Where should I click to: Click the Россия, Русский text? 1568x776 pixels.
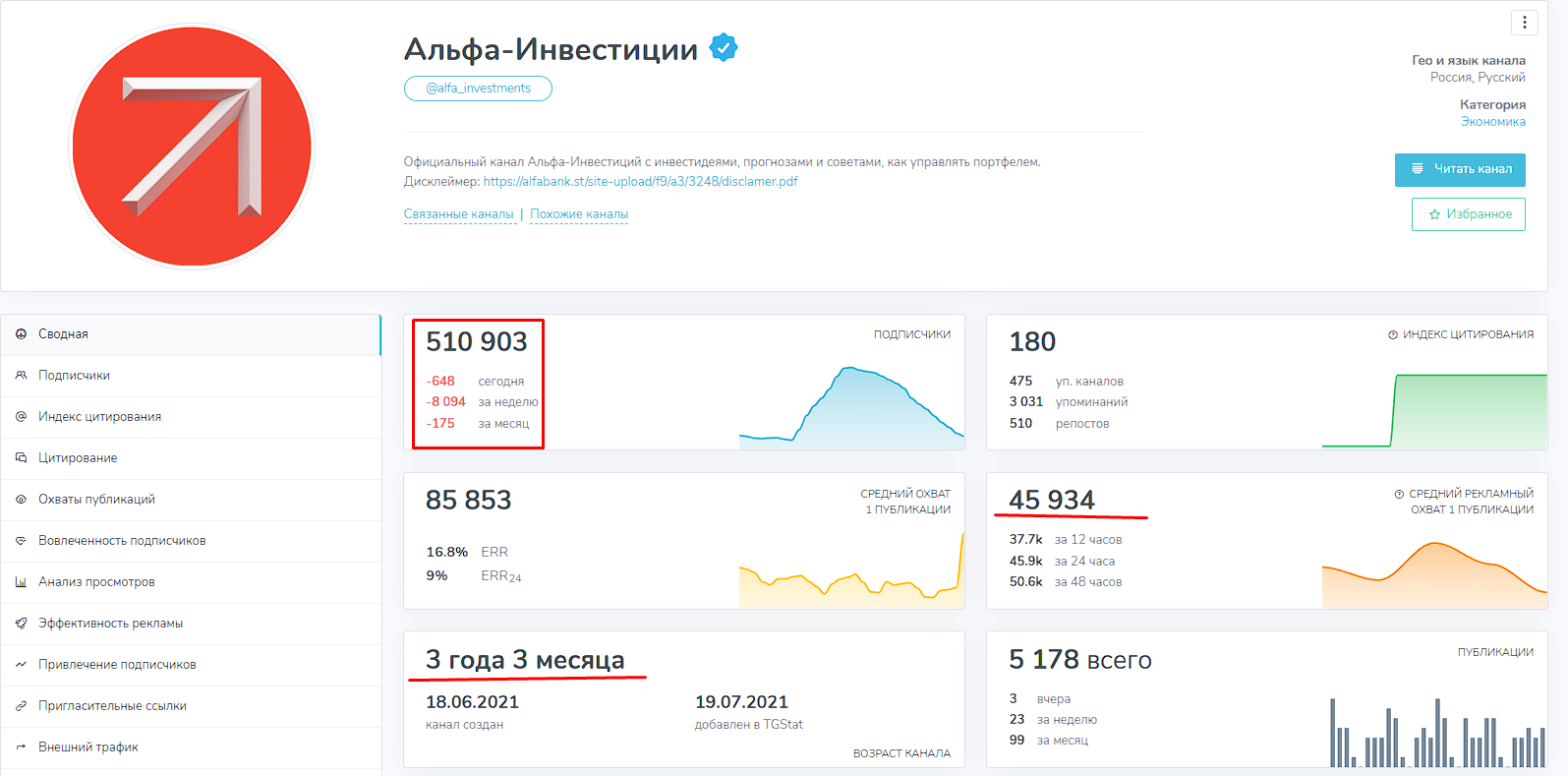[1478, 78]
